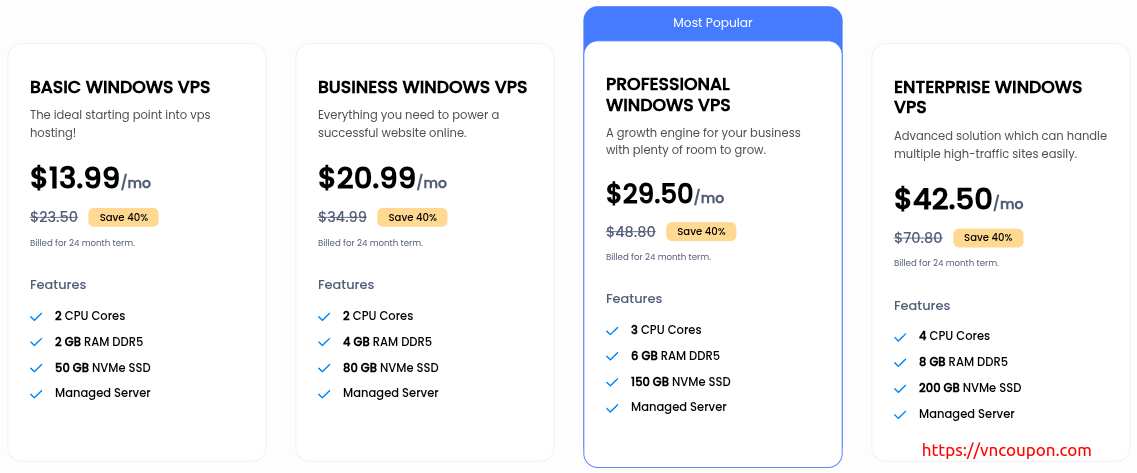Click checkmark beside 2 CPU Cores in Basic plan
1137x473 pixels.
[36, 317]
